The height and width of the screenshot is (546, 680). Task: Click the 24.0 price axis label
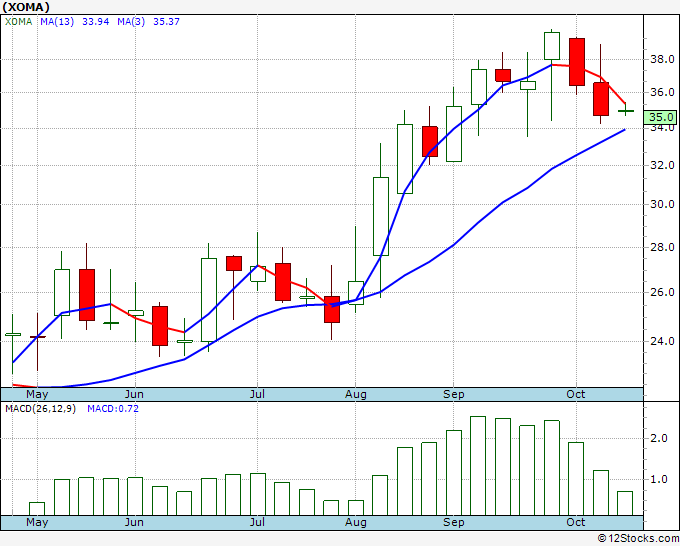click(x=662, y=341)
